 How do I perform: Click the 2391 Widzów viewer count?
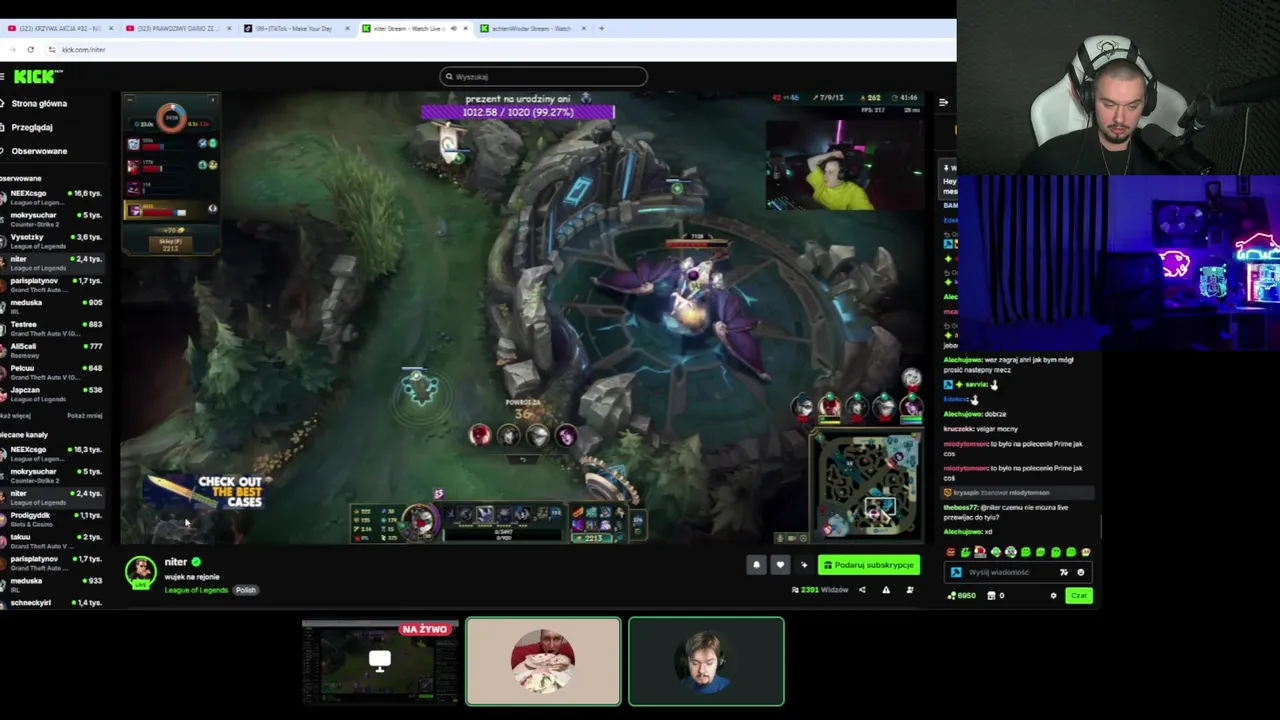(820, 590)
